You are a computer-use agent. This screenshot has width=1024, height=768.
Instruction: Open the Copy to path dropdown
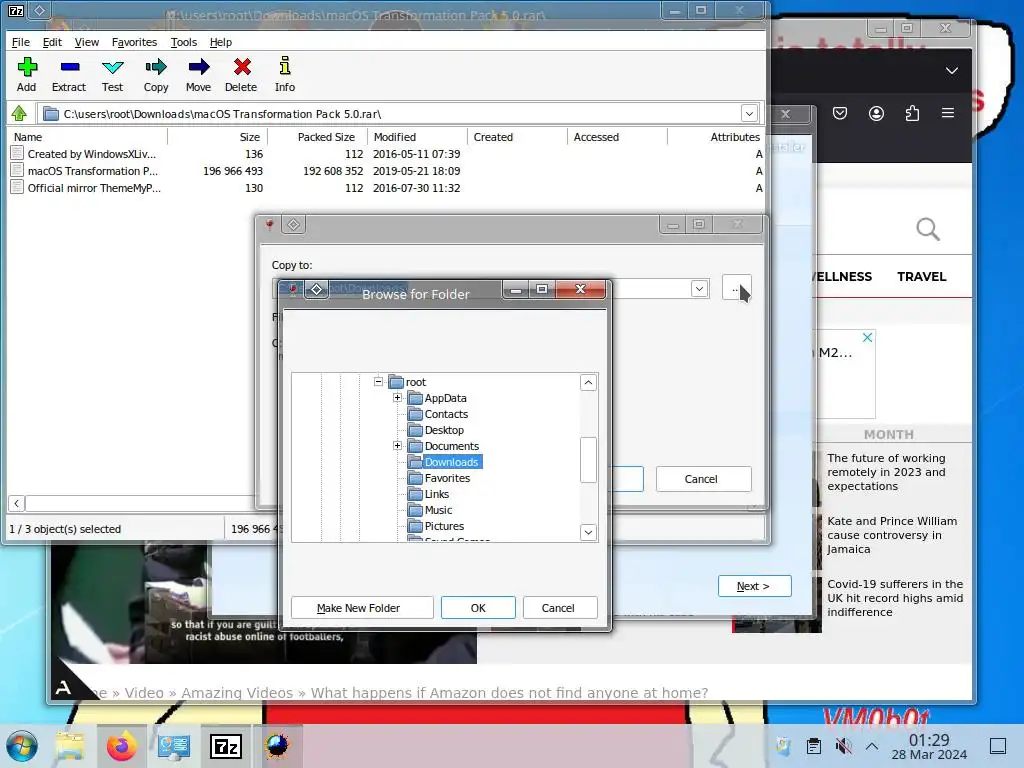[x=699, y=289]
